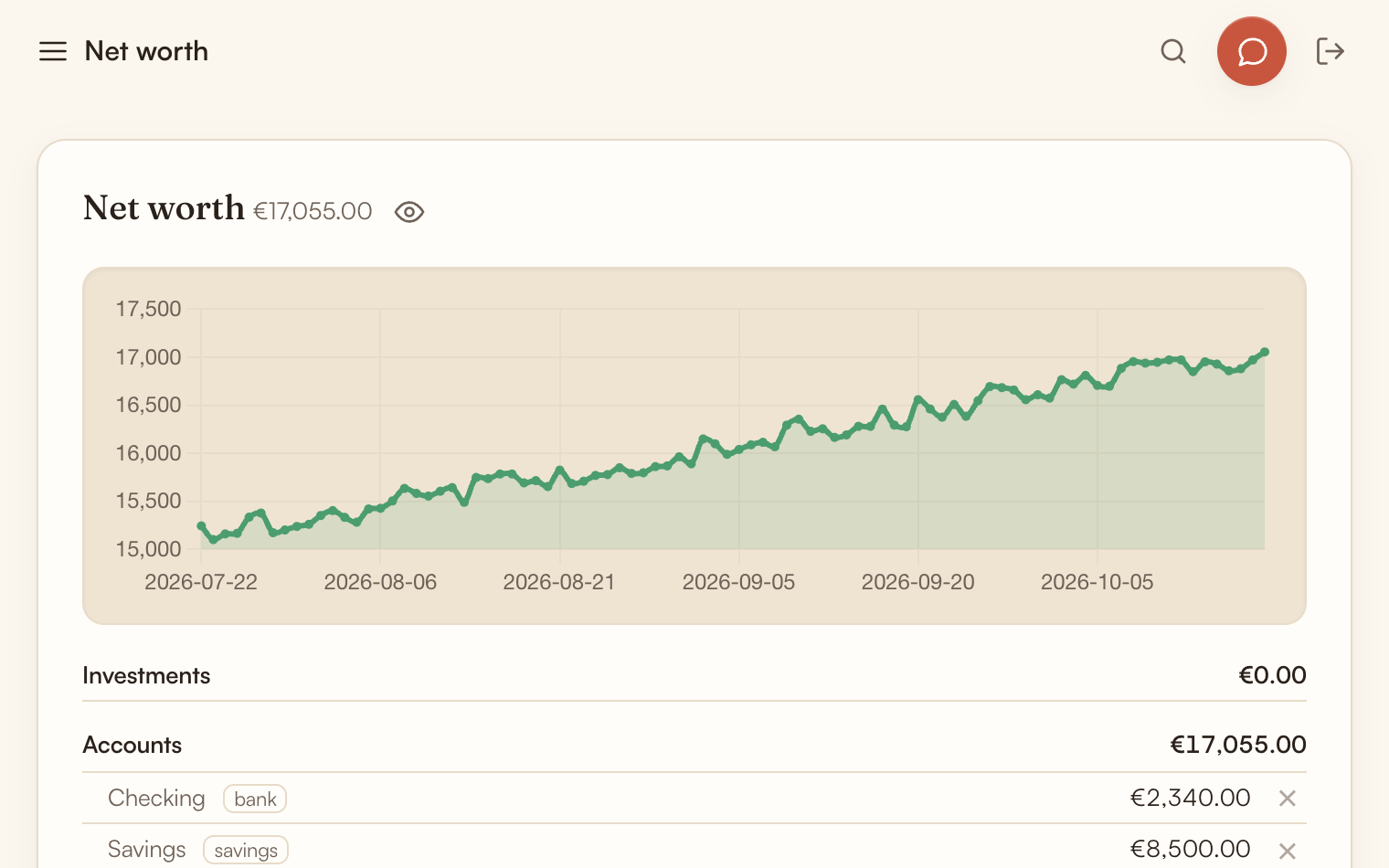
Task: Click the savings tag on Savings
Action: [x=246, y=851]
